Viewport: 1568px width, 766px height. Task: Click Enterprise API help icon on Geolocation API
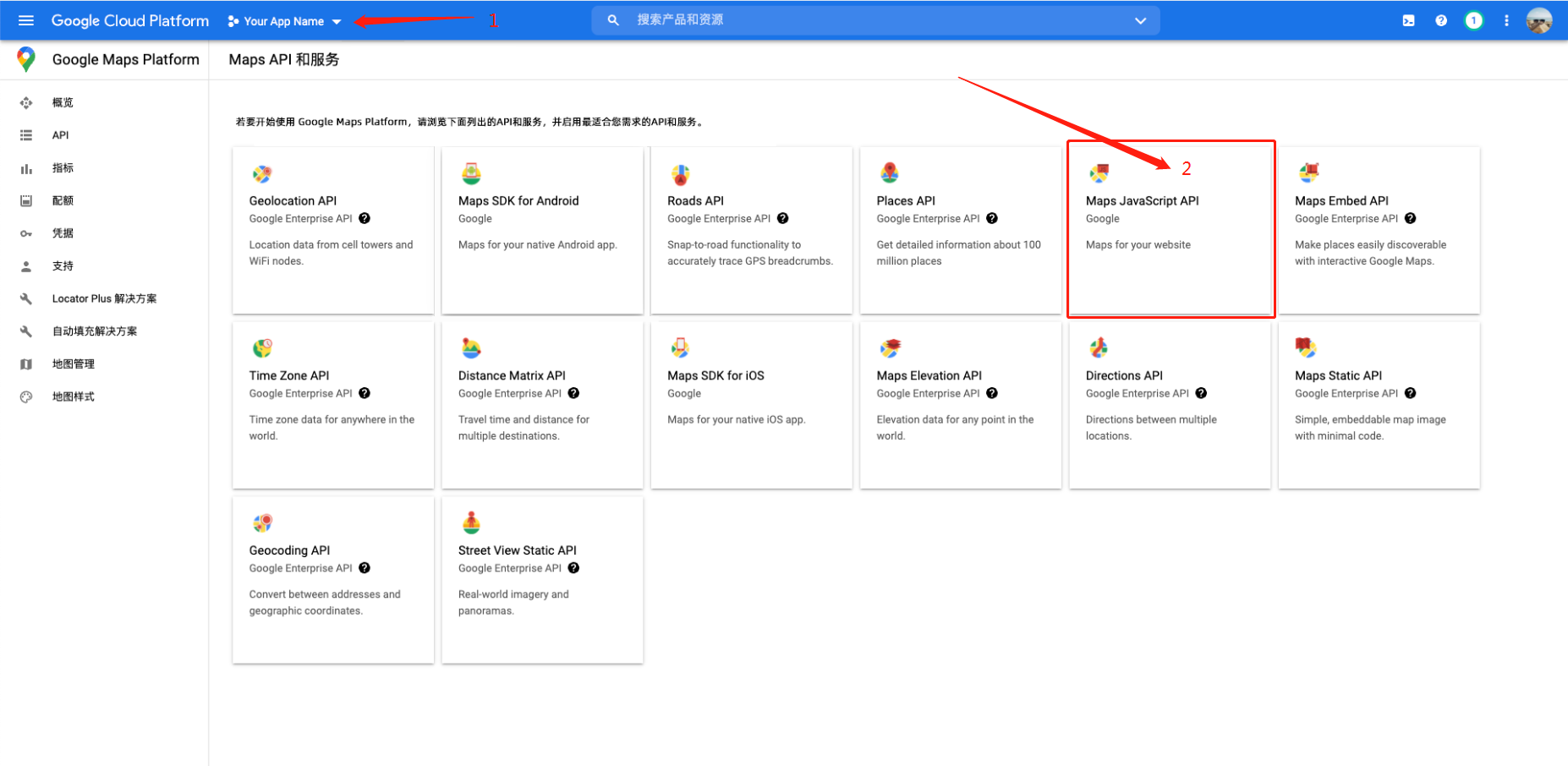click(x=365, y=218)
